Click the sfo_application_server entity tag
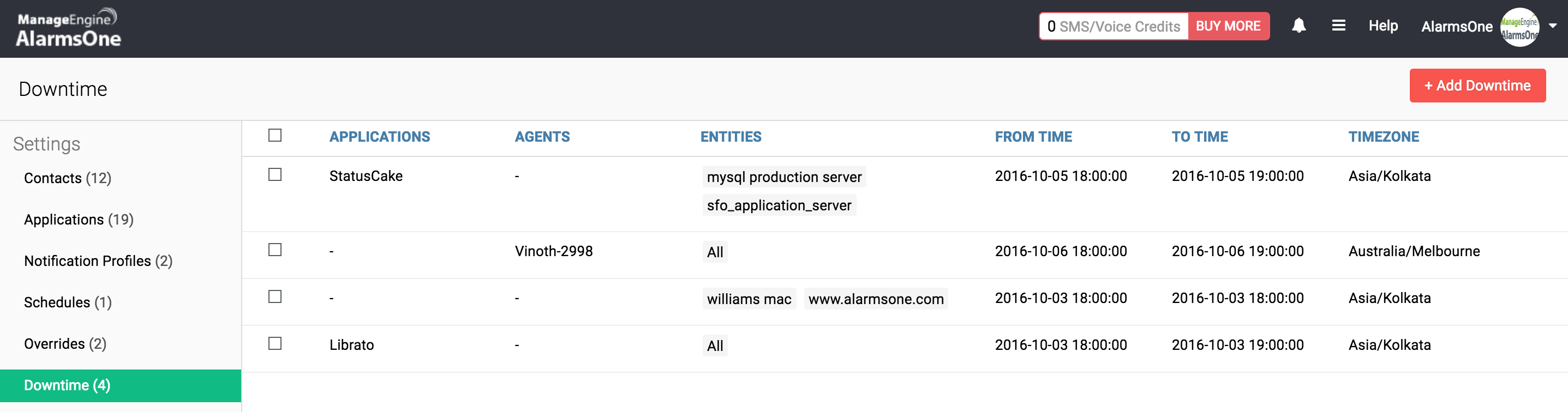This screenshot has height=412, width=1568. pyautogui.click(x=779, y=205)
